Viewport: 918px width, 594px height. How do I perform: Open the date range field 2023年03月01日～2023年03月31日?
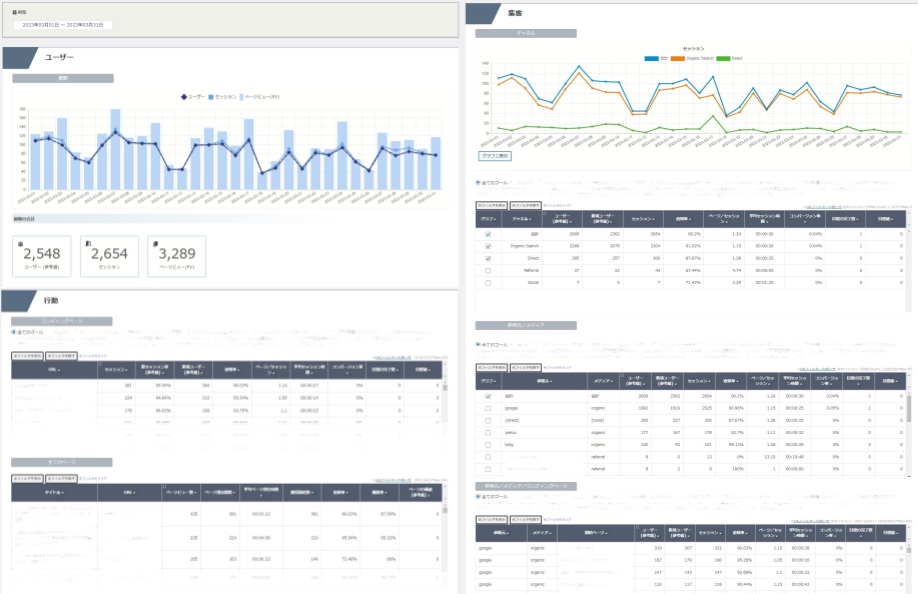pos(66,25)
